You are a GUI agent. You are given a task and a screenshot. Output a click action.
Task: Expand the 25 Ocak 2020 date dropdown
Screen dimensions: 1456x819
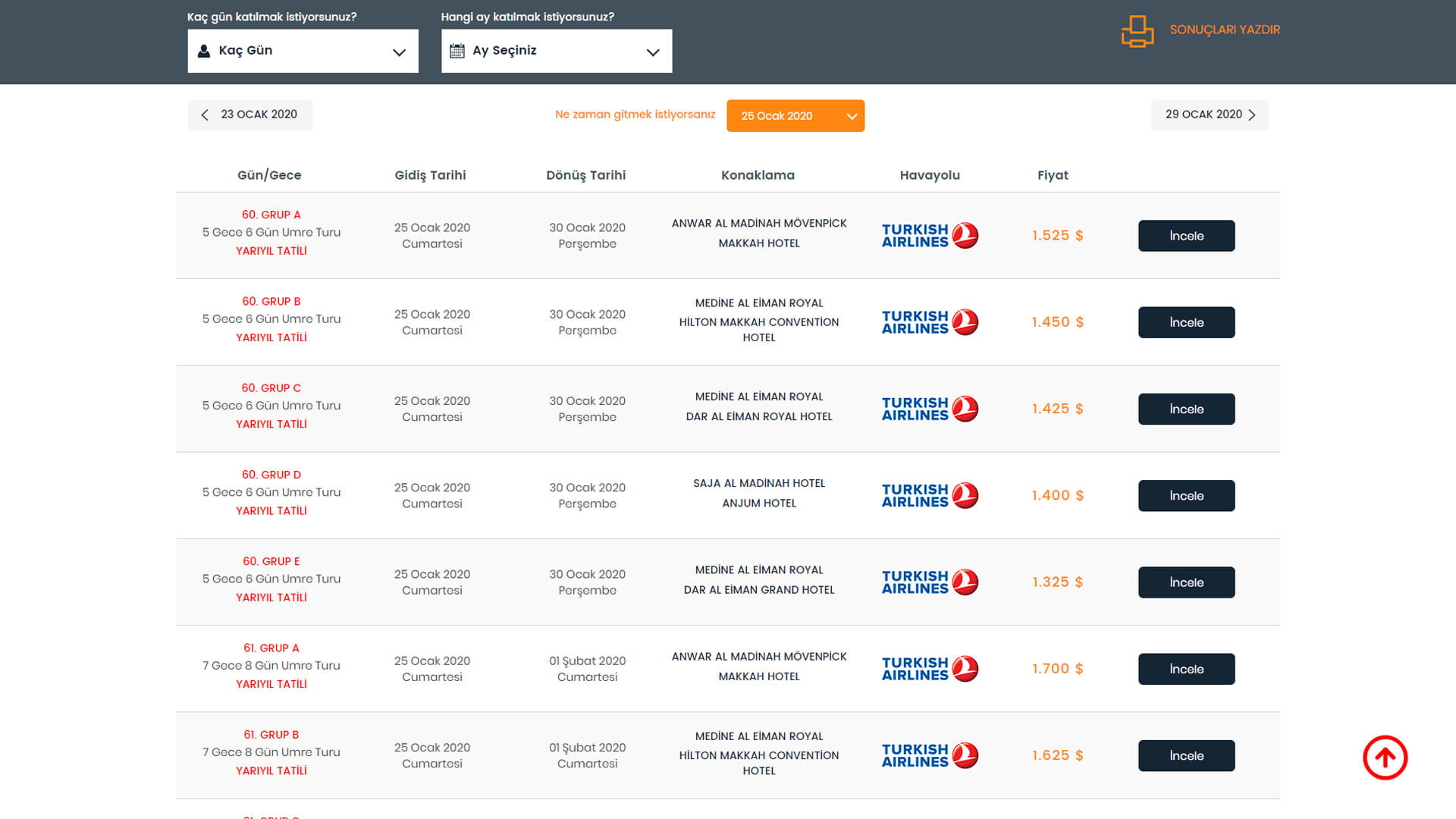(x=795, y=116)
